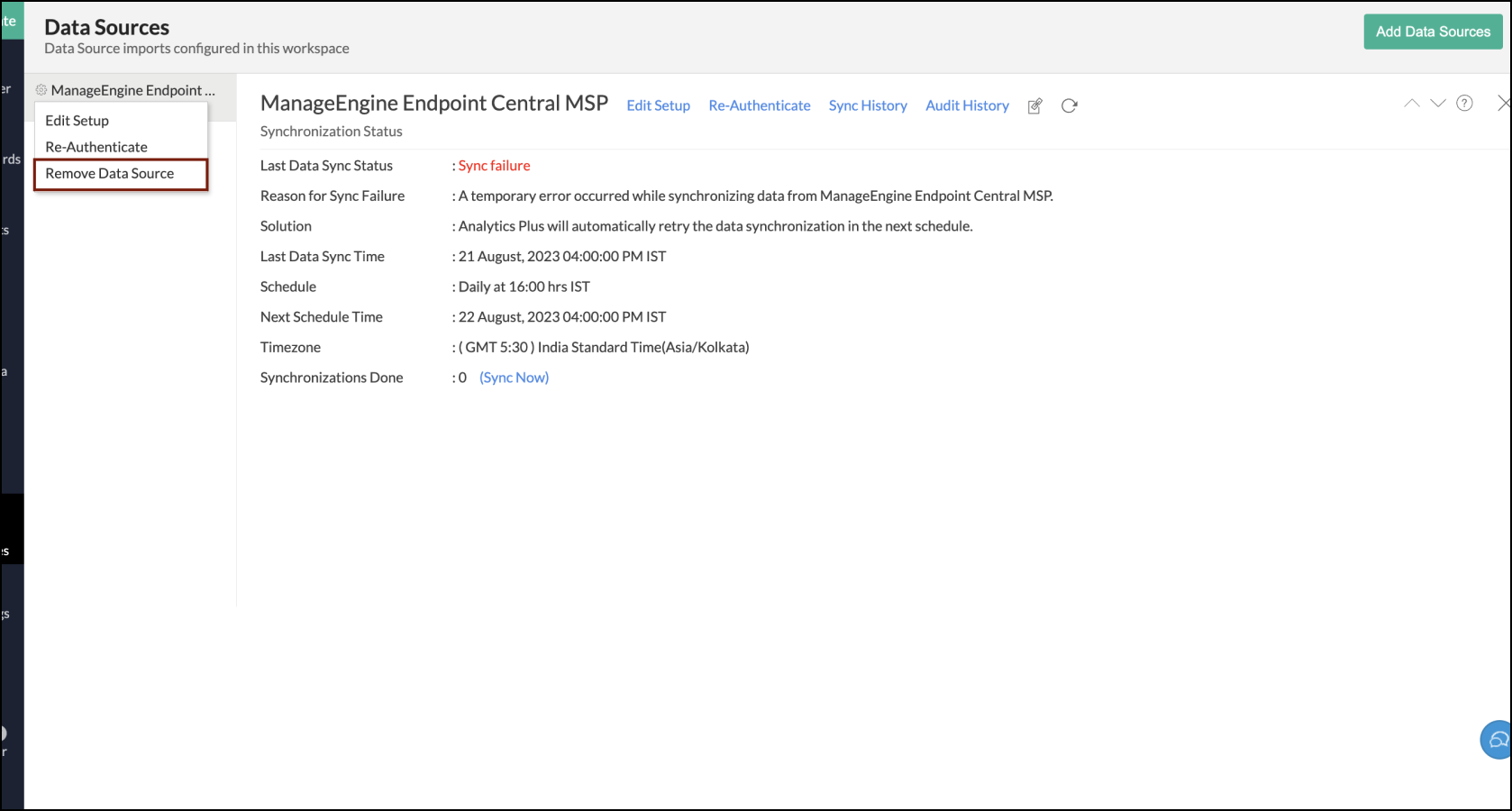Click the rename pencil icon beside the title

(x=1034, y=105)
